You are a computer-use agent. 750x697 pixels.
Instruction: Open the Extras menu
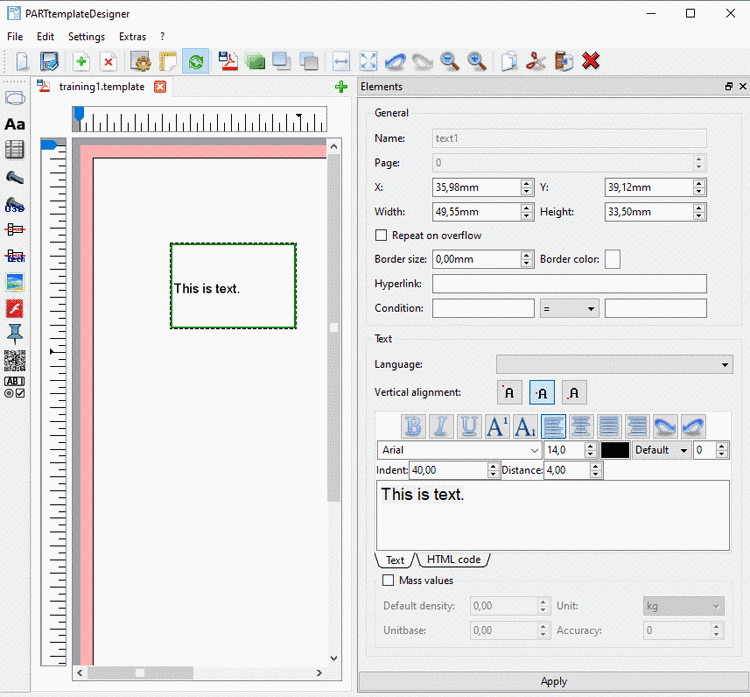[132, 36]
